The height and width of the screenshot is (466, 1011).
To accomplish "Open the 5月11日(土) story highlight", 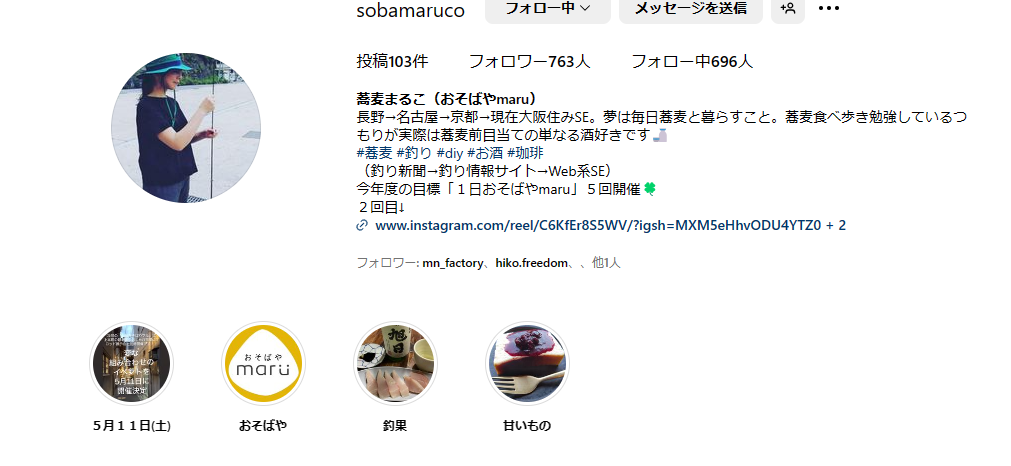I will [x=132, y=364].
